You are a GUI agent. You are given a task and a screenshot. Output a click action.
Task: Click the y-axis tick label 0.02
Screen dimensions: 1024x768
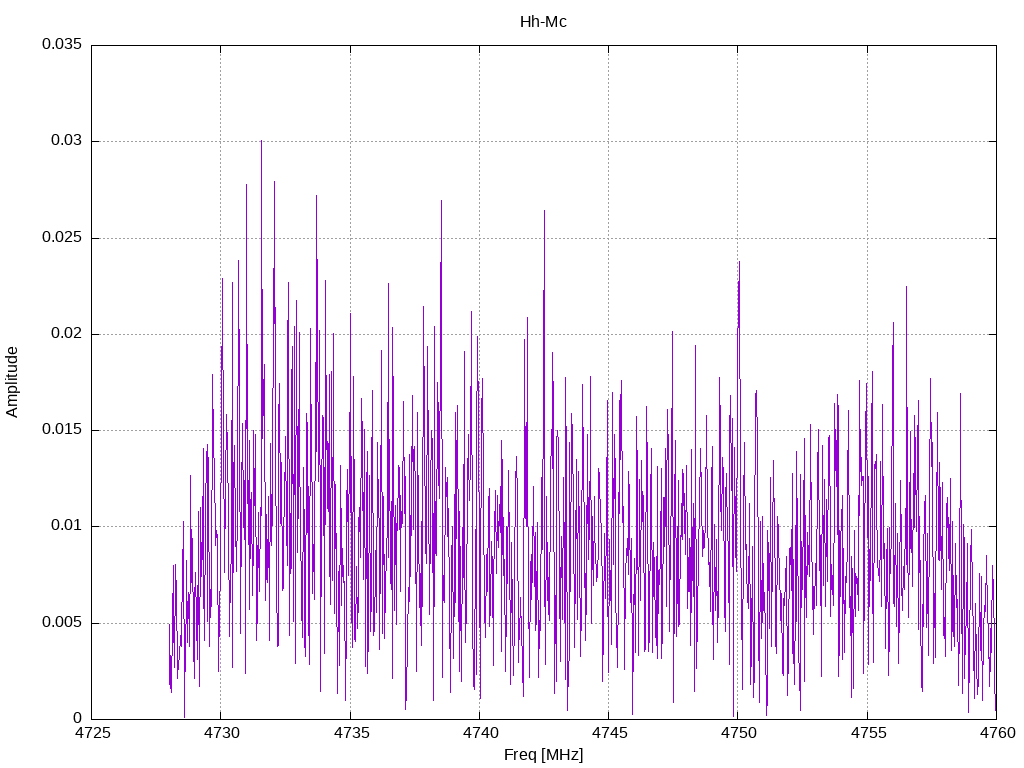click(x=67, y=333)
